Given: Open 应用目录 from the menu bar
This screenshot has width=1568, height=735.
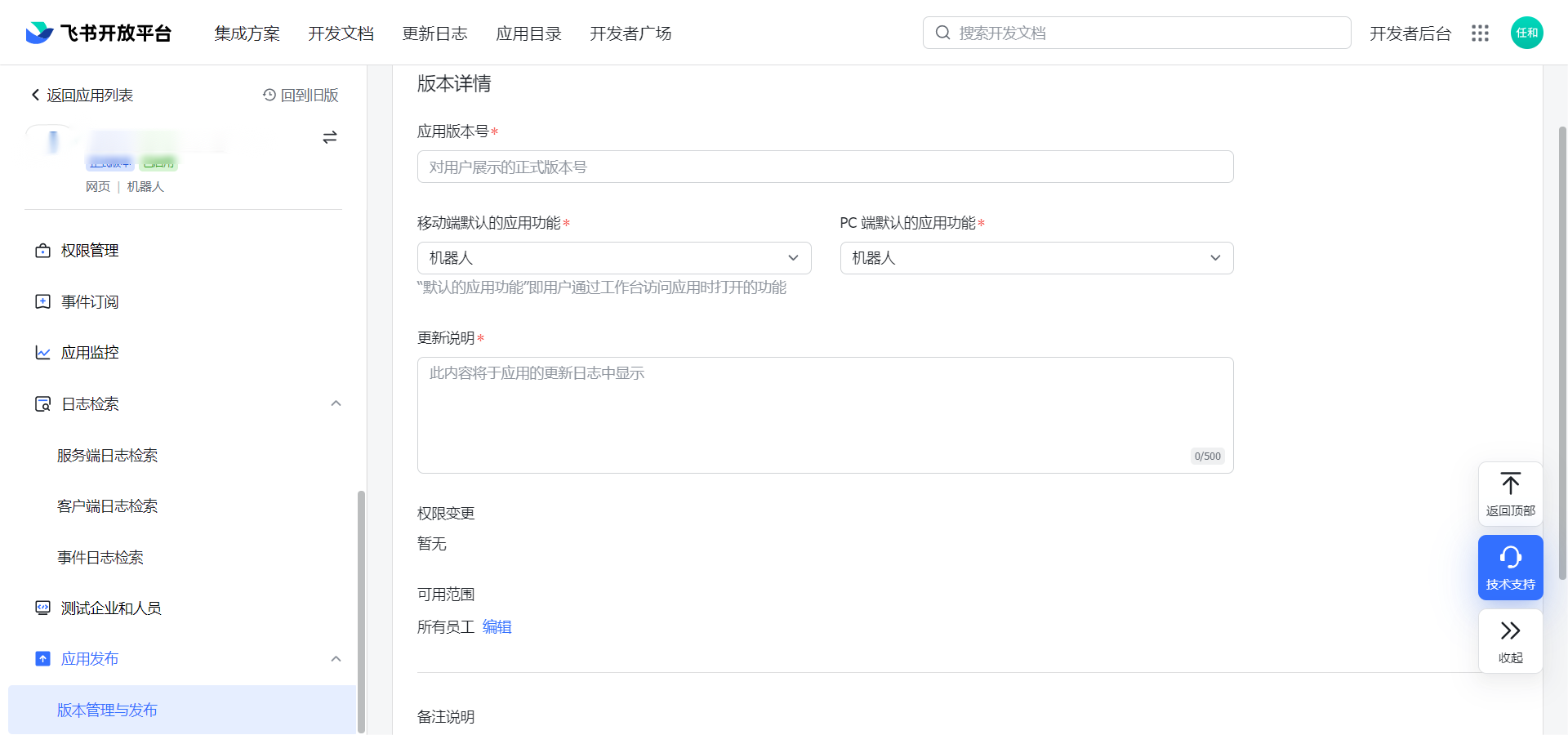Looking at the screenshot, I should (x=528, y=33).
